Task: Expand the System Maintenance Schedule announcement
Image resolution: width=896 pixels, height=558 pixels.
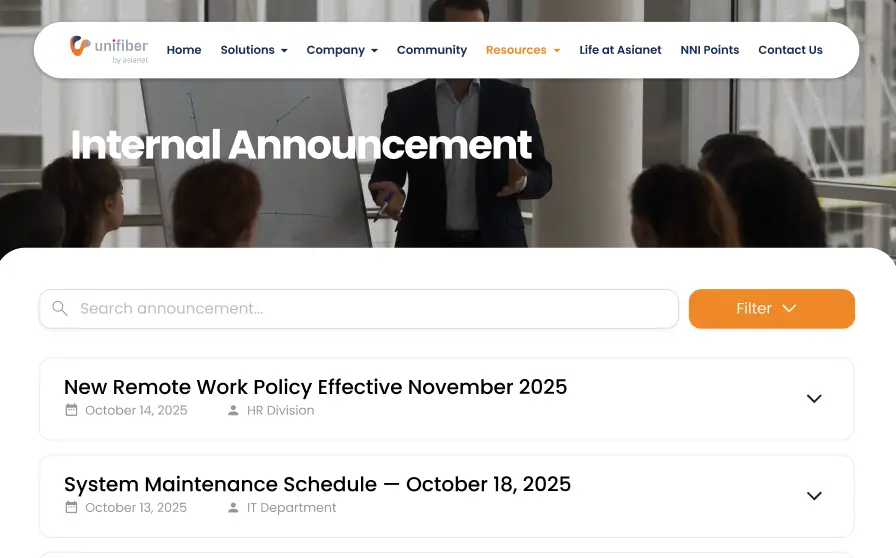Action: 814,496
